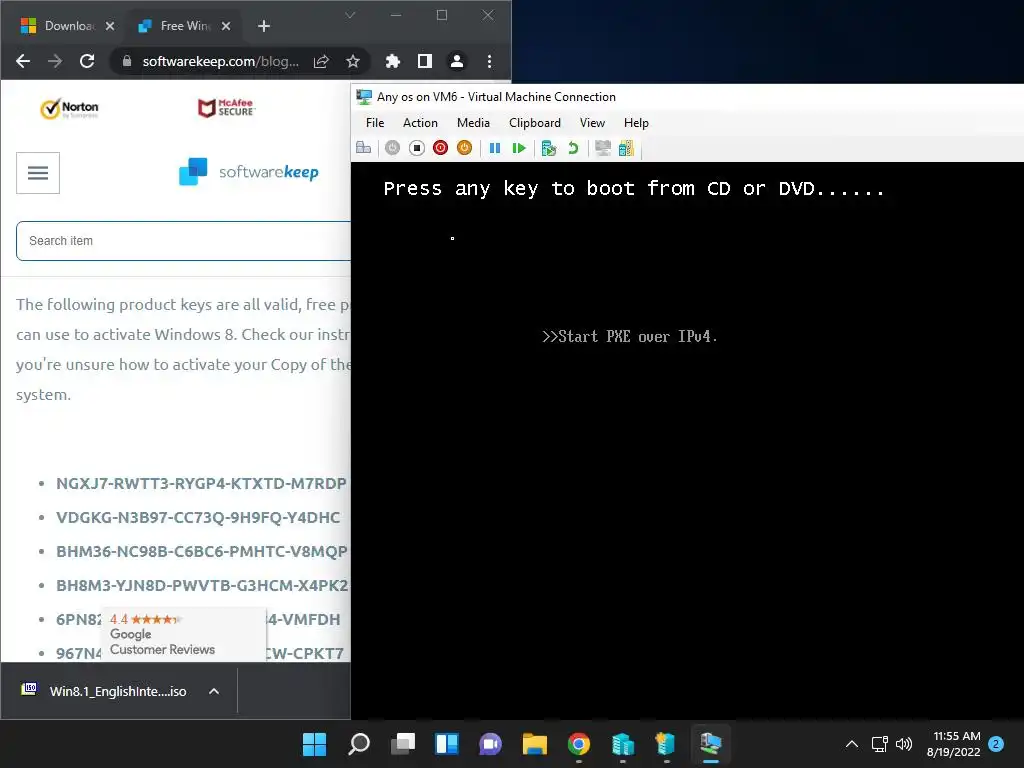Revert the VM using the green arrow icon
This screenshot has width=1024, height=768.
coord(573,148)
